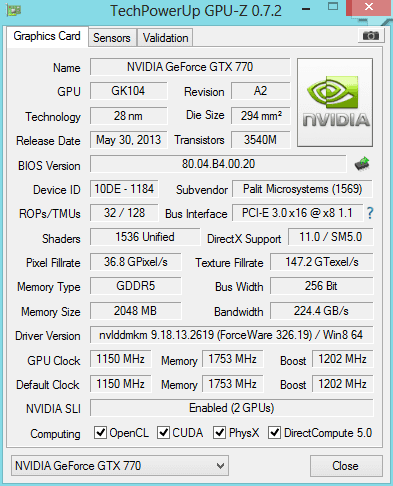Click the Driver Version label
This screenshot has width=393, height=486.
click(48, 336)
